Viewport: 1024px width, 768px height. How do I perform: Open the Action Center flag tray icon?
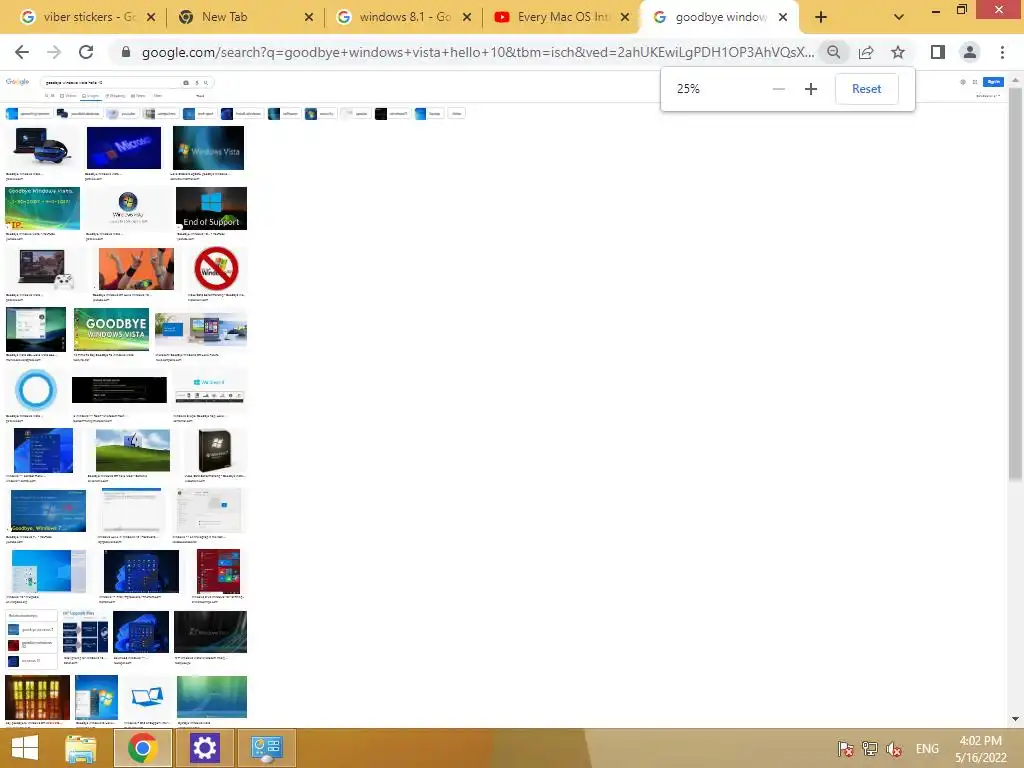click(x=845, y=748)
